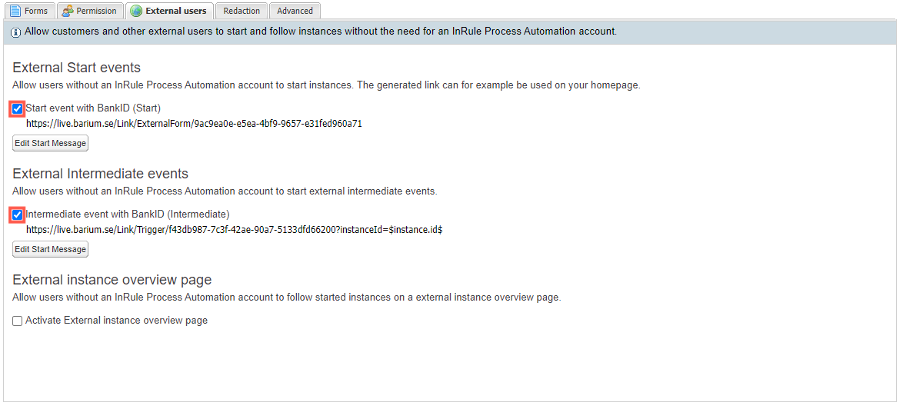904x410 pixels.
Task: Click the 'Start event with BankID (Start)' label text
Action: point(100,108)
